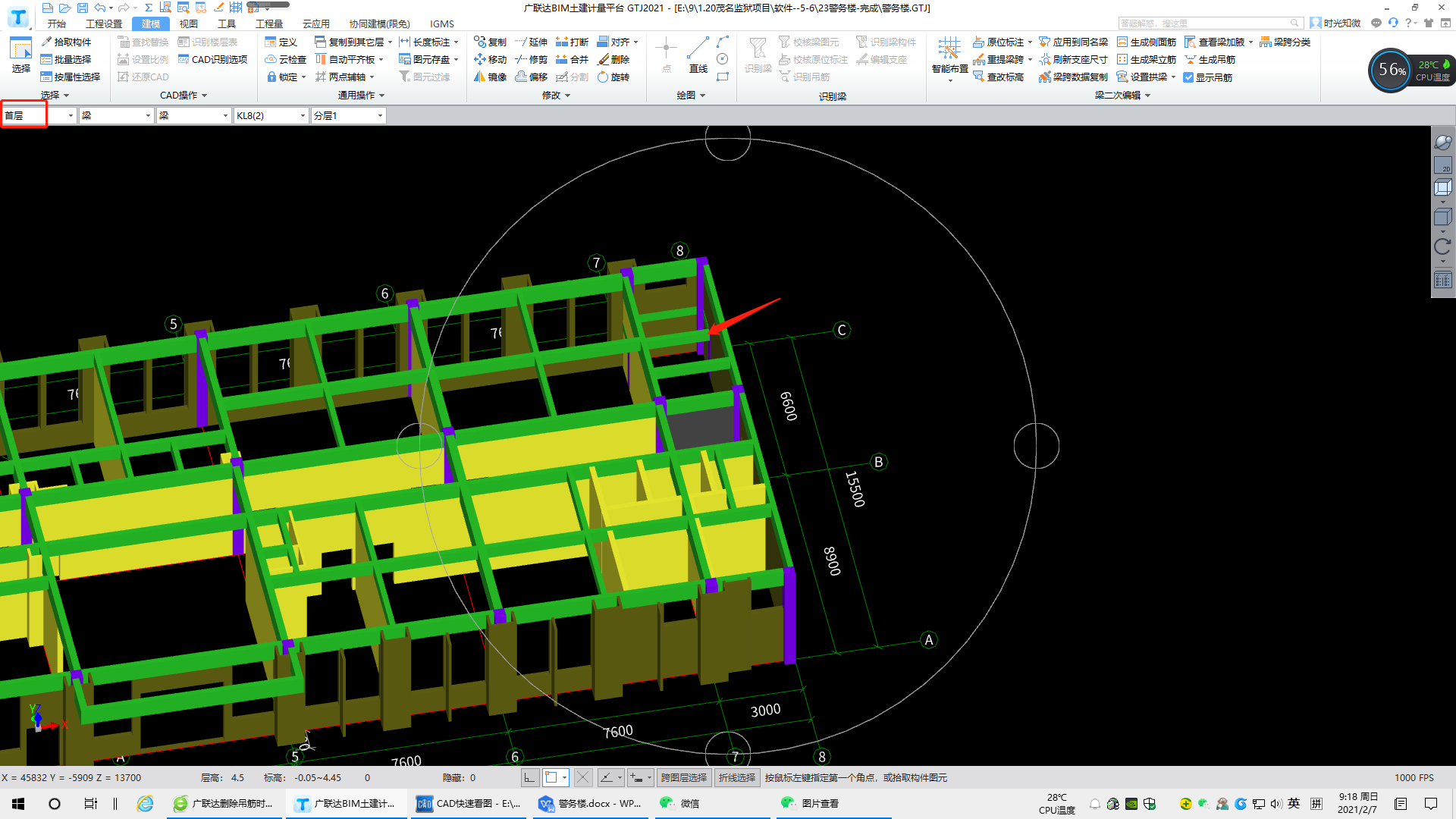Choose the 直线 line drawing tool
Viewport: 1456px width, 819px height.
pyautogui.click(x=698, y=55)
